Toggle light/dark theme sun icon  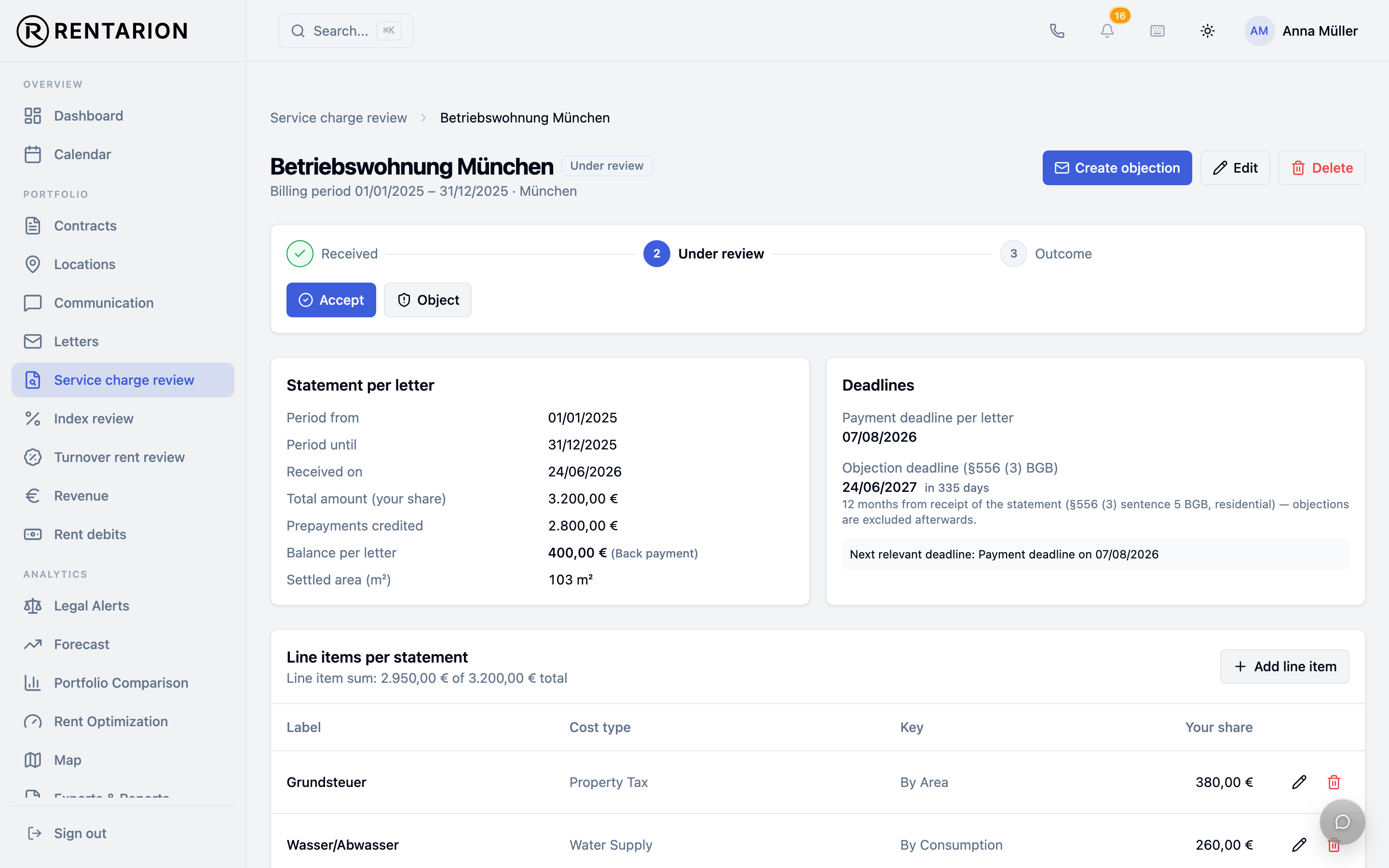pyautogui.click(x=1208, y=31)
